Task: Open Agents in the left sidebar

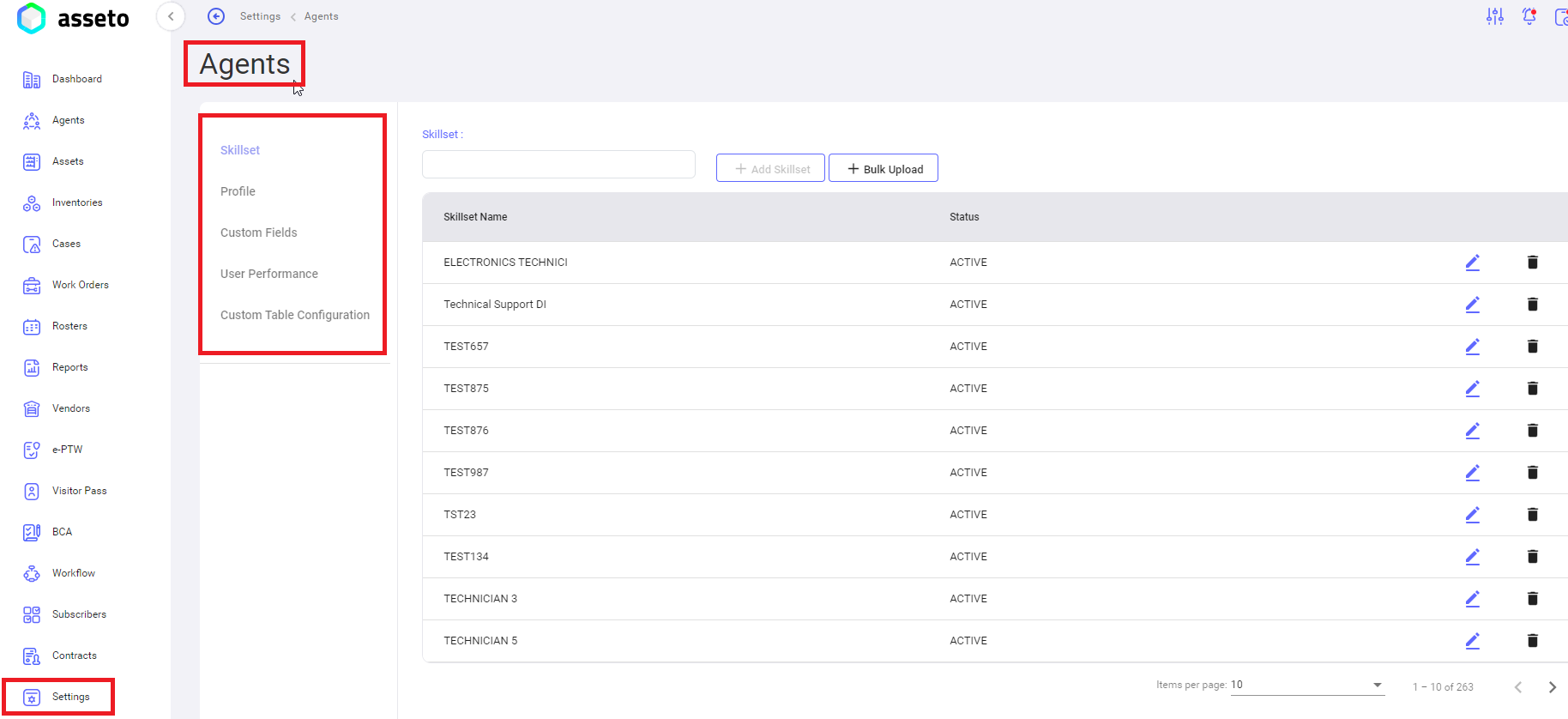Action: [68, 120]
